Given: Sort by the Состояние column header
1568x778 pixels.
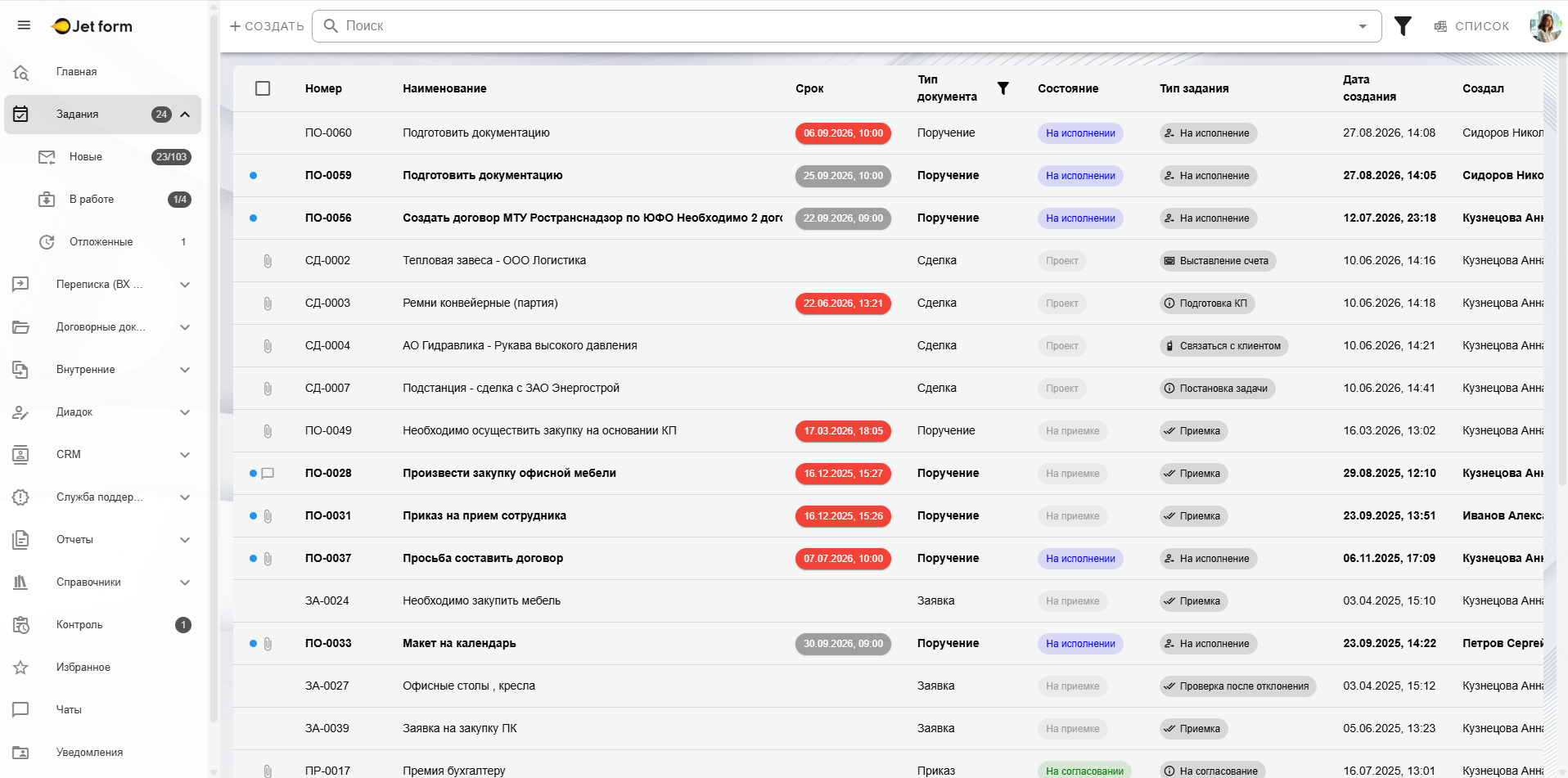Looking at the screenshot, I should pyautogui.click(x=1068, y=88).
